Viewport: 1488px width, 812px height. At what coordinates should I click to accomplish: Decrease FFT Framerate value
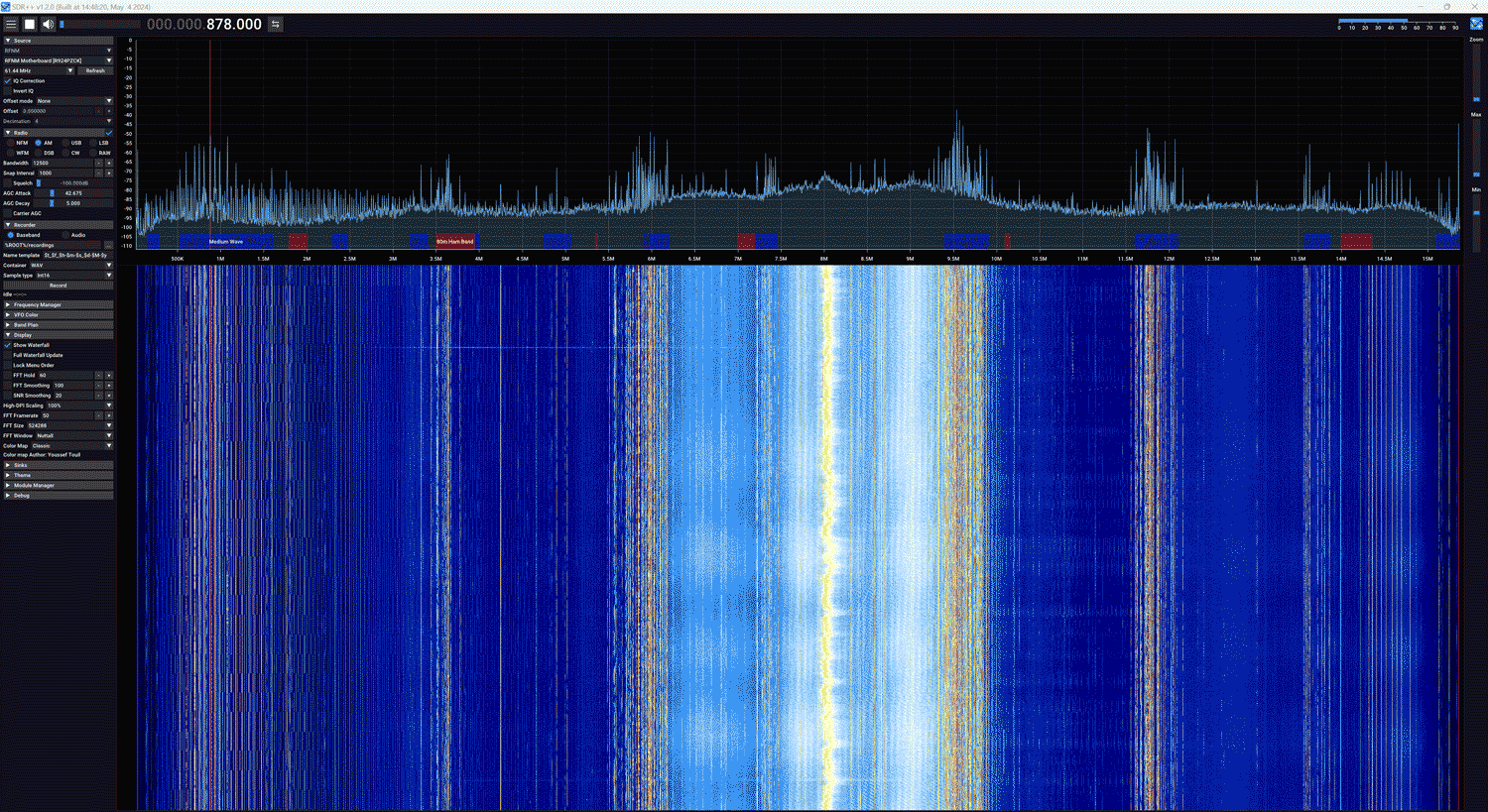[x=98, y=415]
